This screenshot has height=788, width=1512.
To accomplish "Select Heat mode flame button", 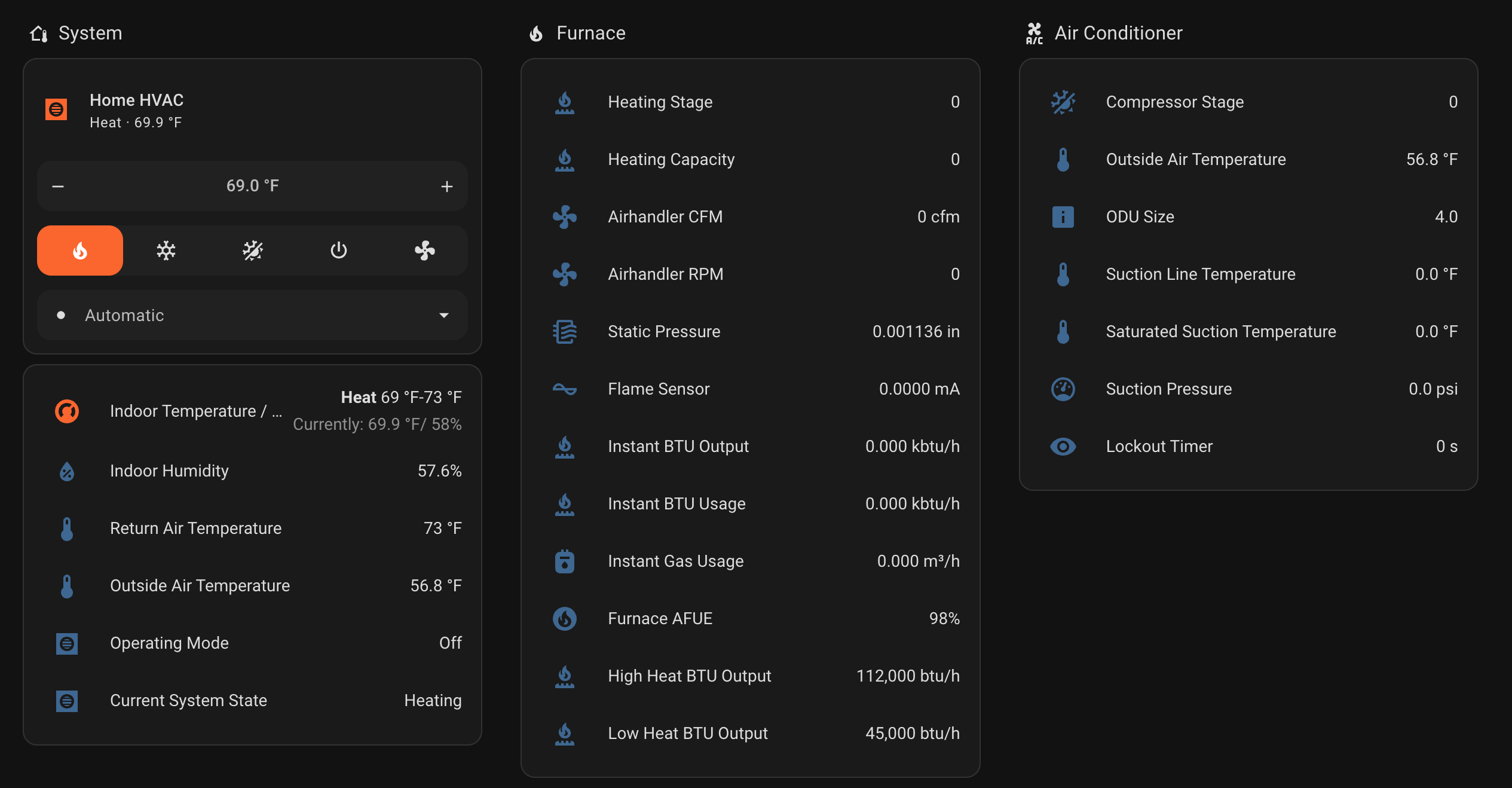I will [x=80, y=251].
